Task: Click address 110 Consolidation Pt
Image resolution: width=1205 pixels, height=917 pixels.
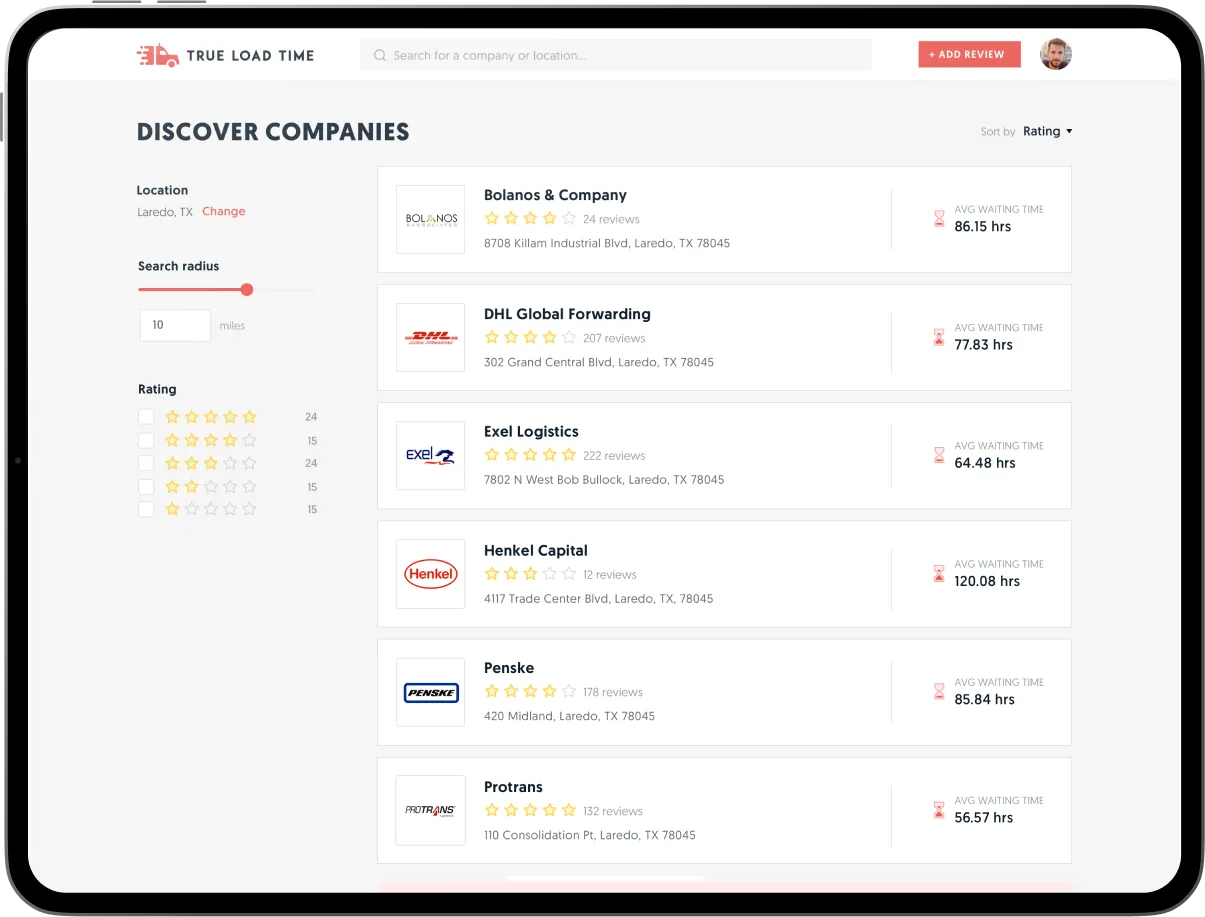Action: pos(590,835)
